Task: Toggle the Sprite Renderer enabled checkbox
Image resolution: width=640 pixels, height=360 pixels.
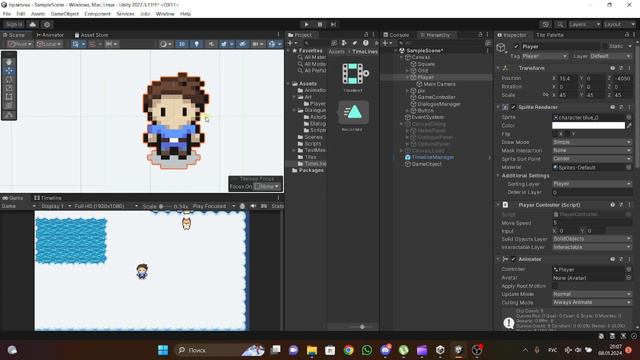Action: pyautogui.click(x=513, y=107)
